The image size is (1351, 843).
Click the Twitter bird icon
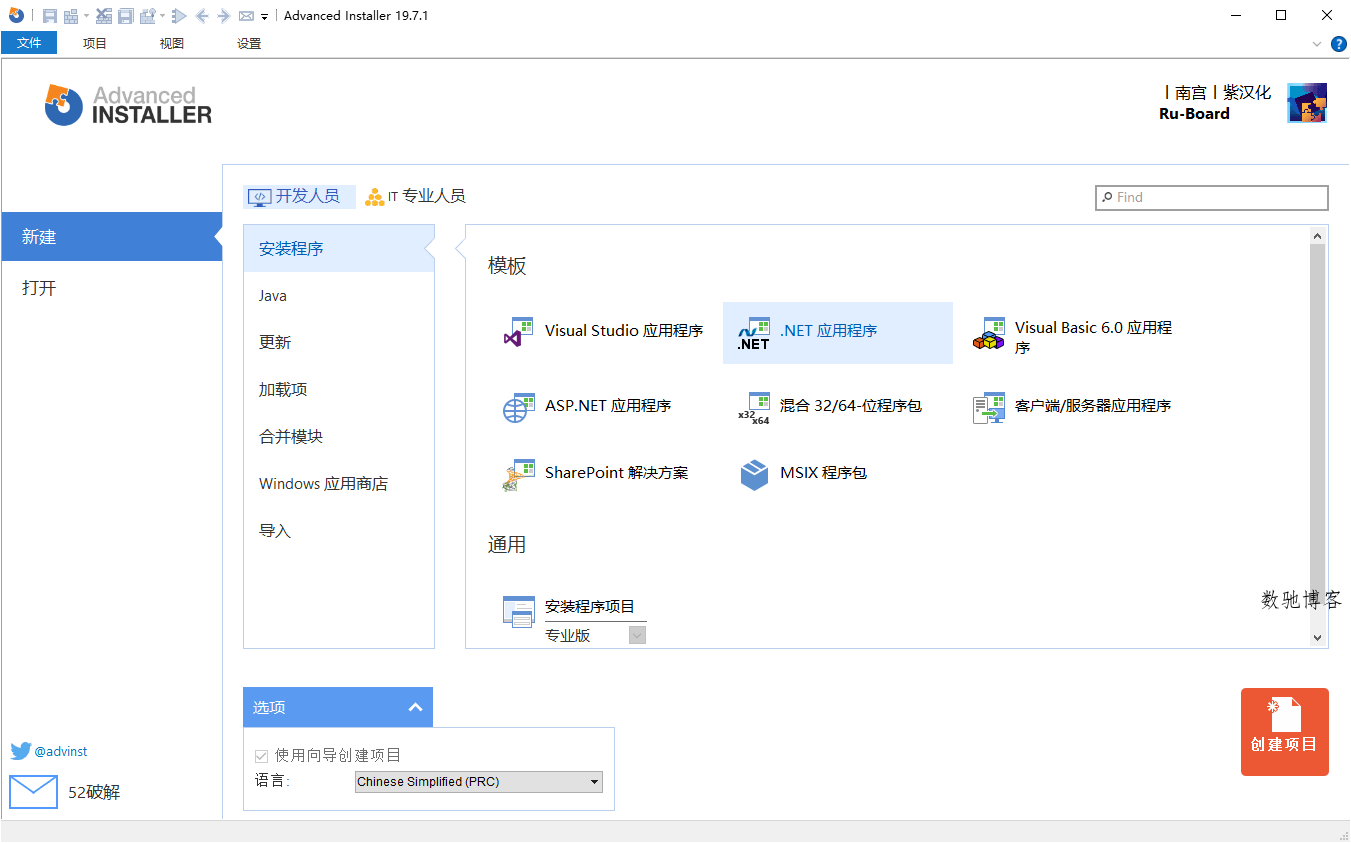21,751
